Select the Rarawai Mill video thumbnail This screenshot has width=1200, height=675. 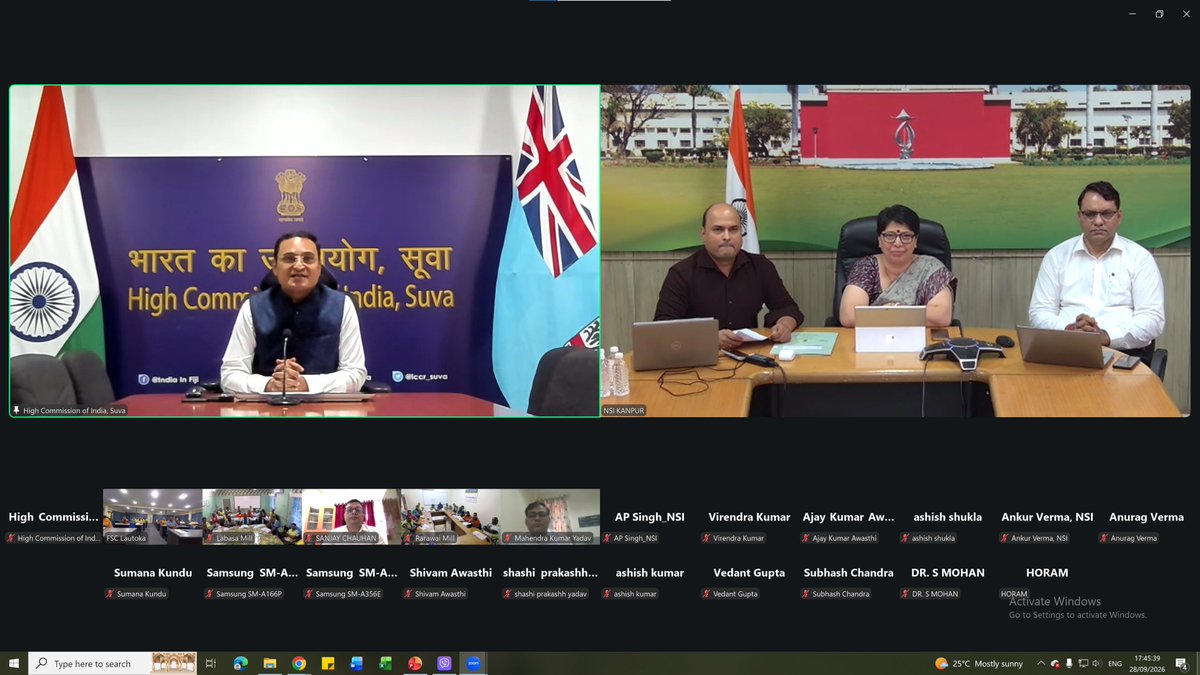point(451,517)
